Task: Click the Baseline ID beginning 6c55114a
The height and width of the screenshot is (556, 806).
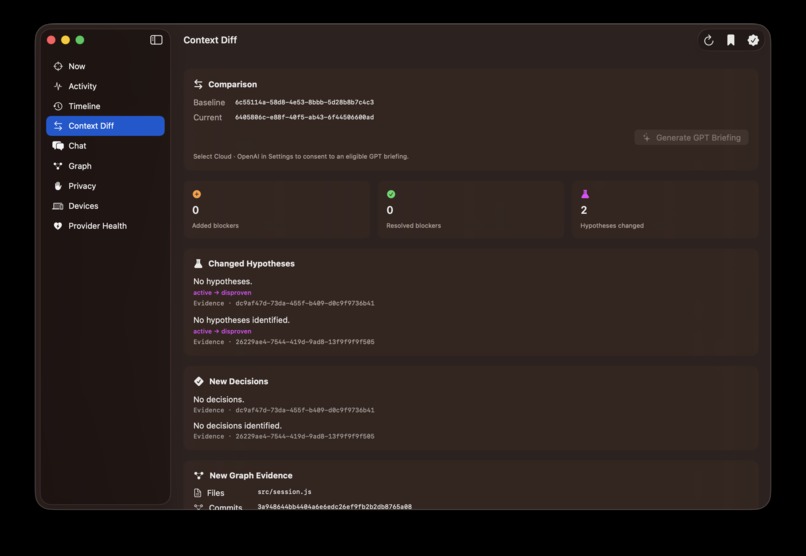Action: (x=304, y=102)
